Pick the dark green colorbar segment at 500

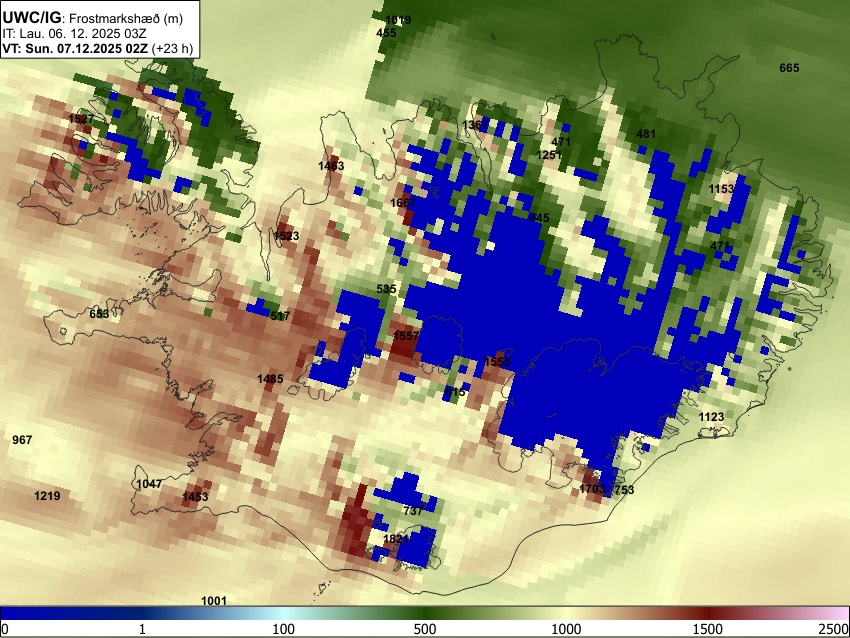424,613
